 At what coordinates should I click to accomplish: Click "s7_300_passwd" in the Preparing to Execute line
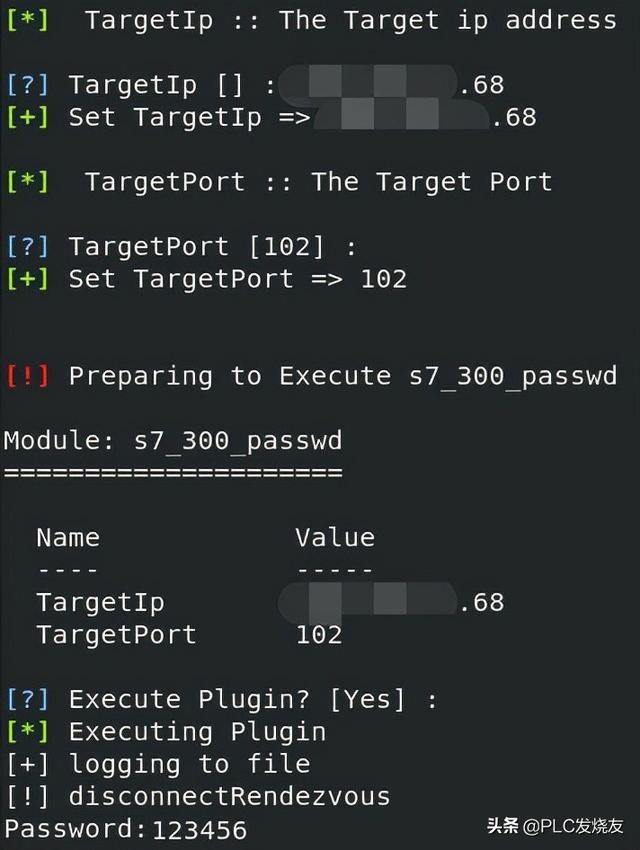(513, 376)
